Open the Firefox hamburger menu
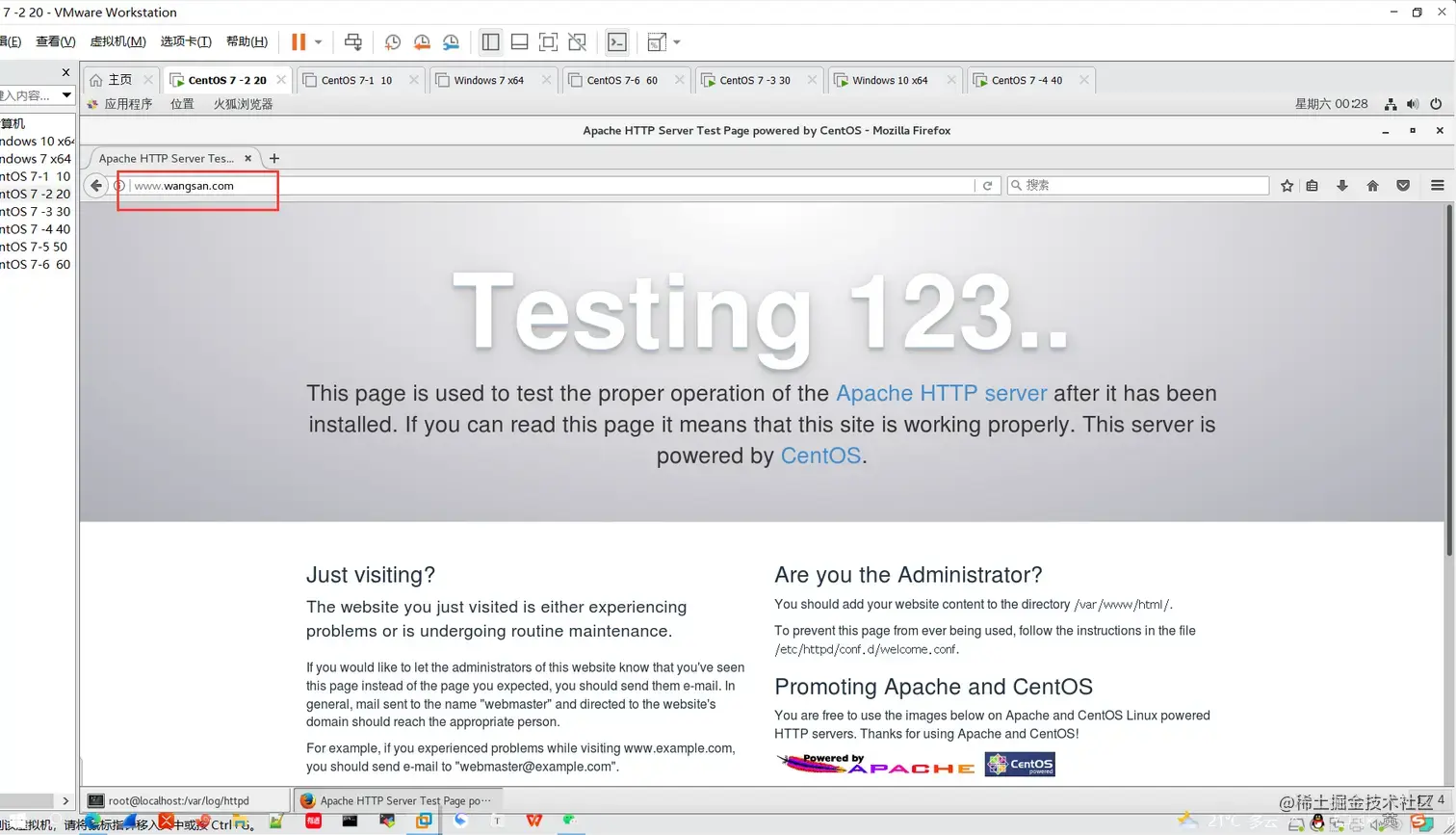 coord(1438,186)
